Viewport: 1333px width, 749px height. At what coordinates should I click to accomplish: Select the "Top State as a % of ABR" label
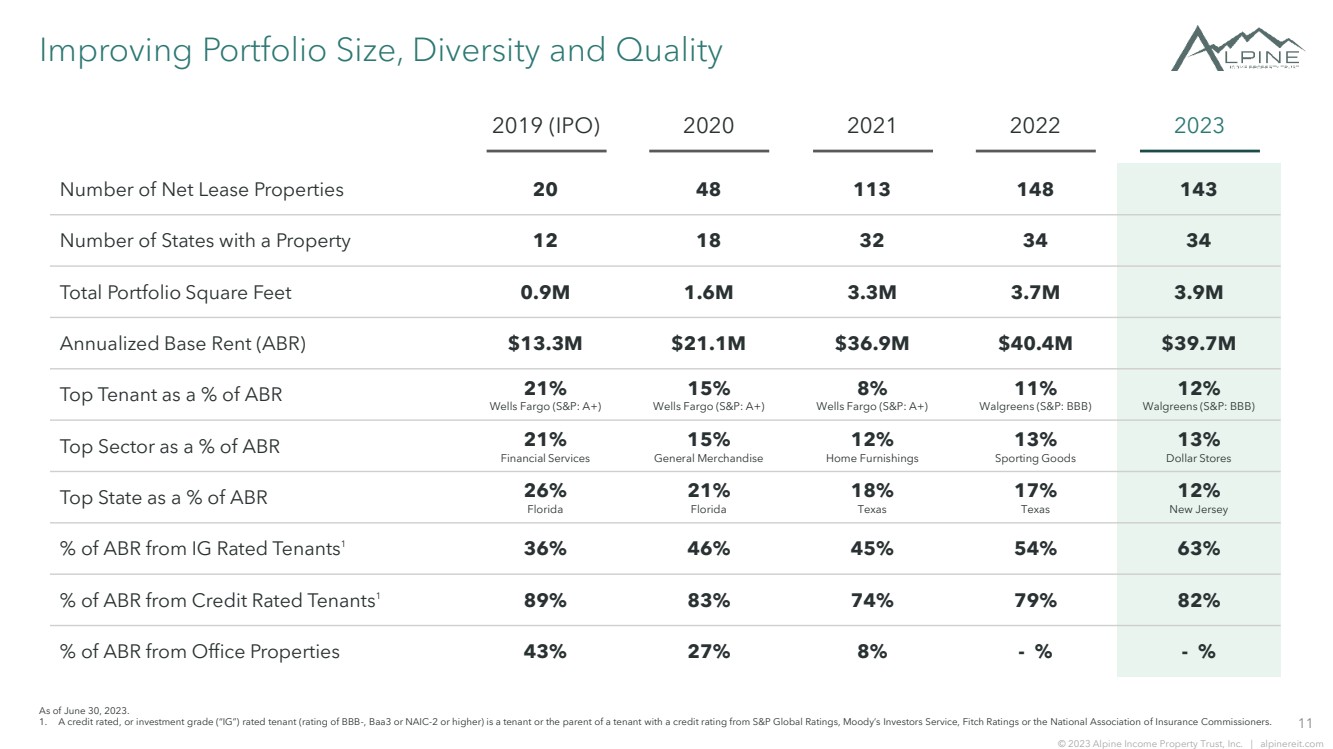coord(164,497)
